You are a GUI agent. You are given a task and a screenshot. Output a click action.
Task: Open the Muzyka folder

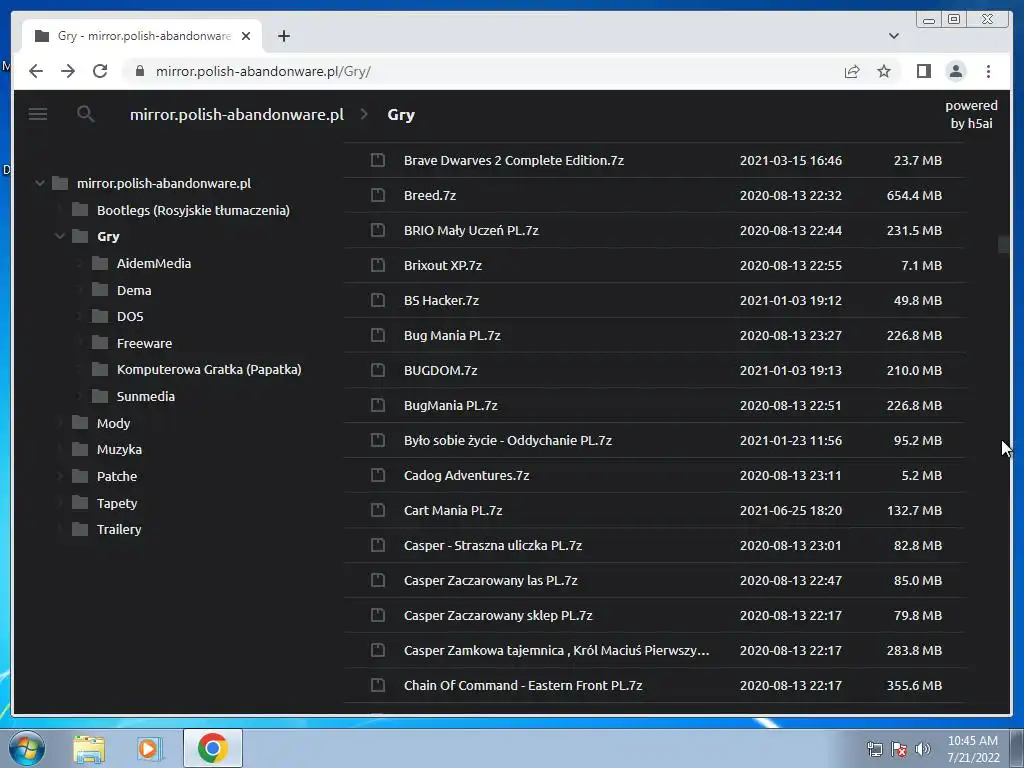[120, 449]
